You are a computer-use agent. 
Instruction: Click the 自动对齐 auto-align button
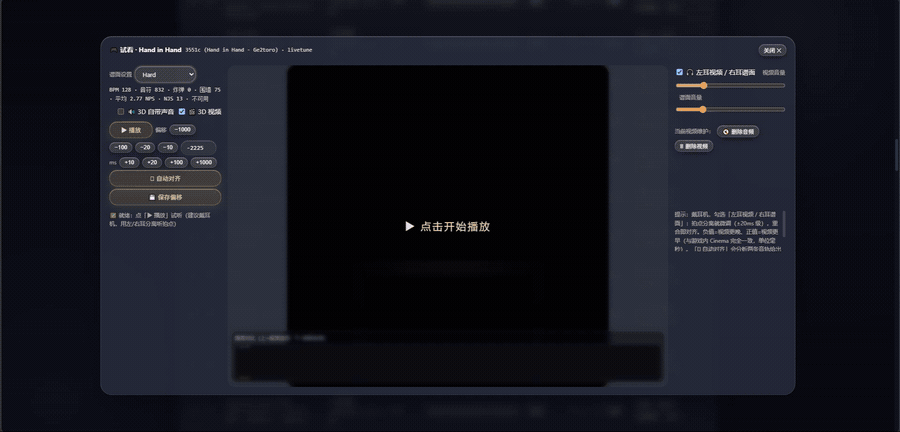tap(165, 178)
